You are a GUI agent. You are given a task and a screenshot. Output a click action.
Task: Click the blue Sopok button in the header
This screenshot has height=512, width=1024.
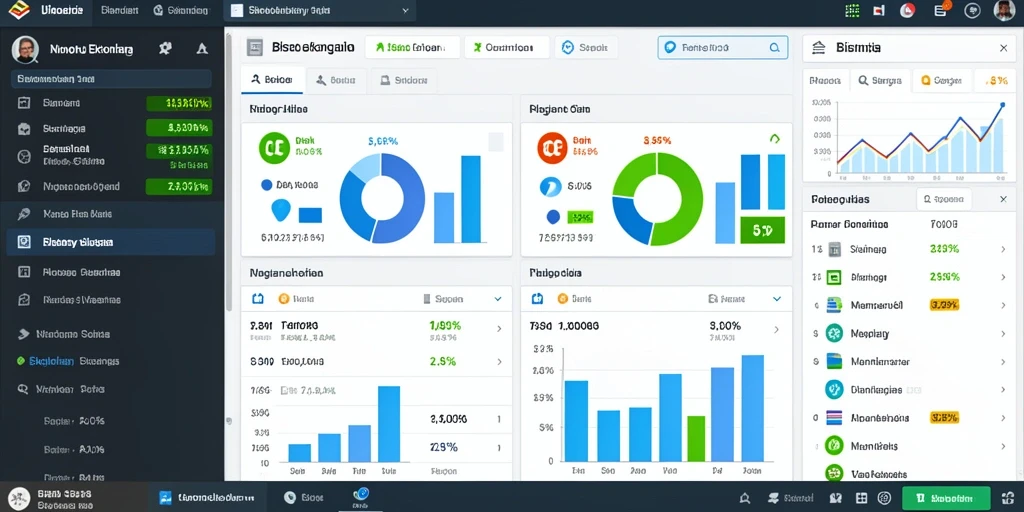click(x=586, y=48)
